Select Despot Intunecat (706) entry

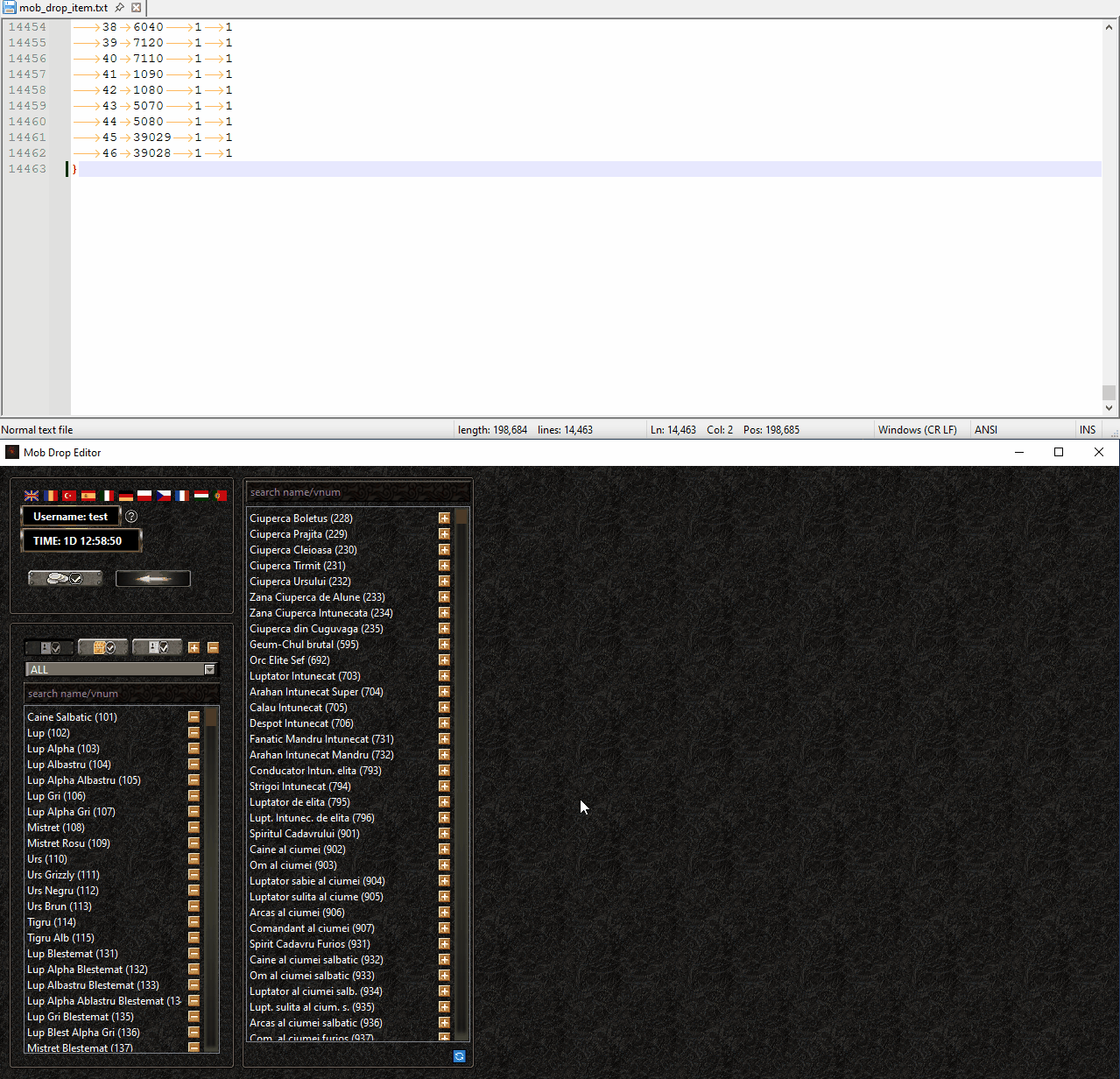301,723
